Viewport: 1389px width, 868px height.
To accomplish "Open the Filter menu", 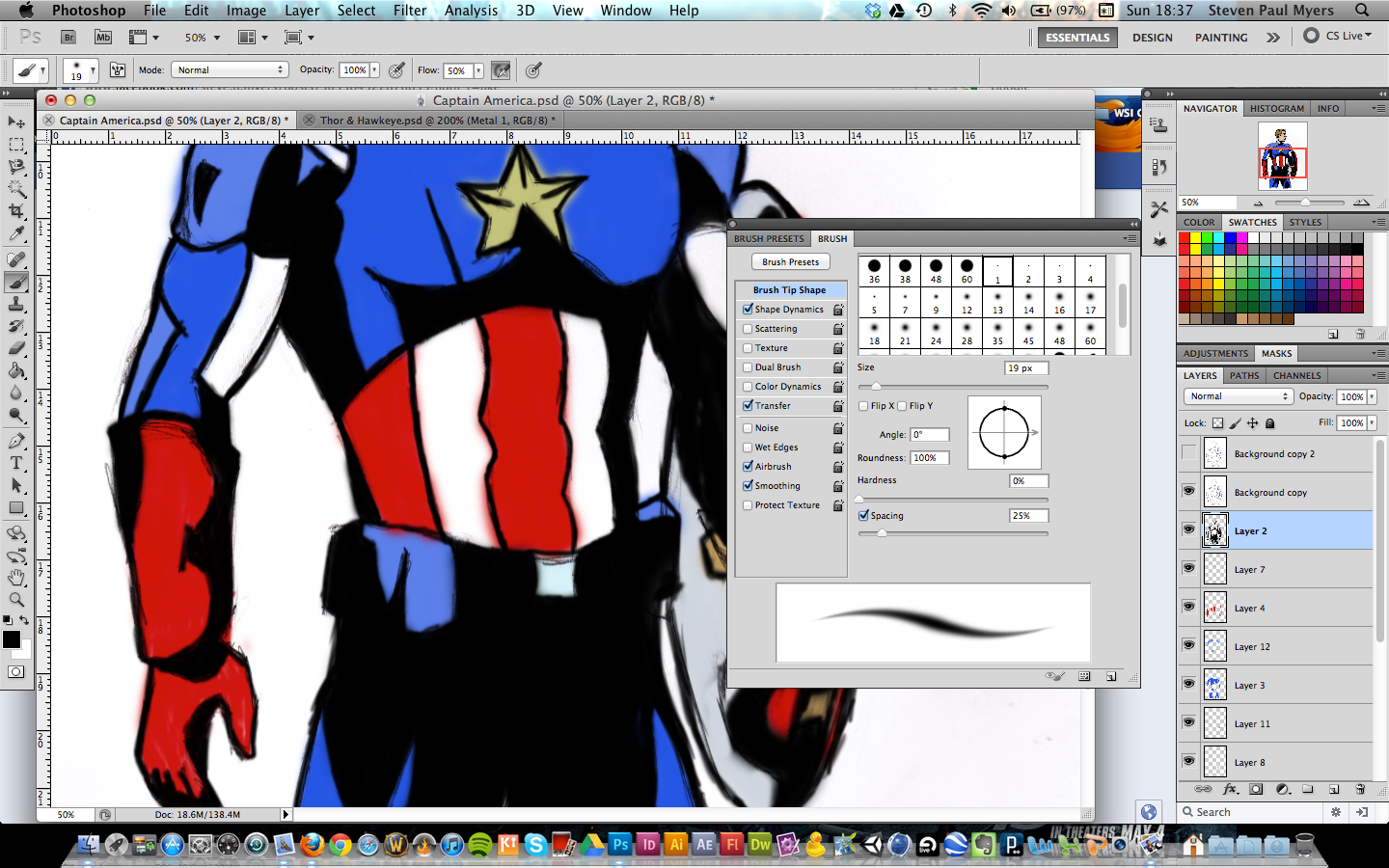I will pos(409,10).
